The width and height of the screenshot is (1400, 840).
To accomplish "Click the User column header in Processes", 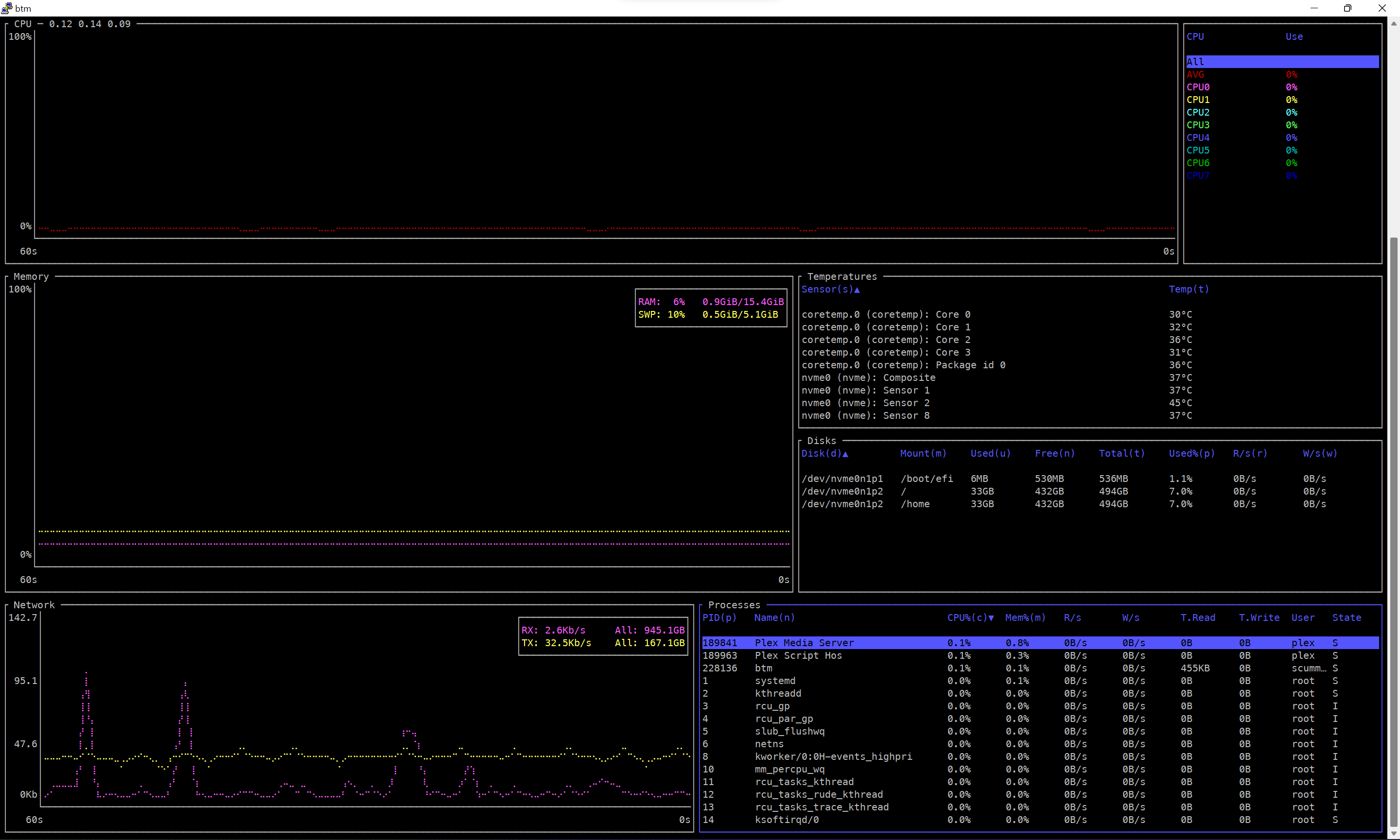I will (x=1303, y=617).
